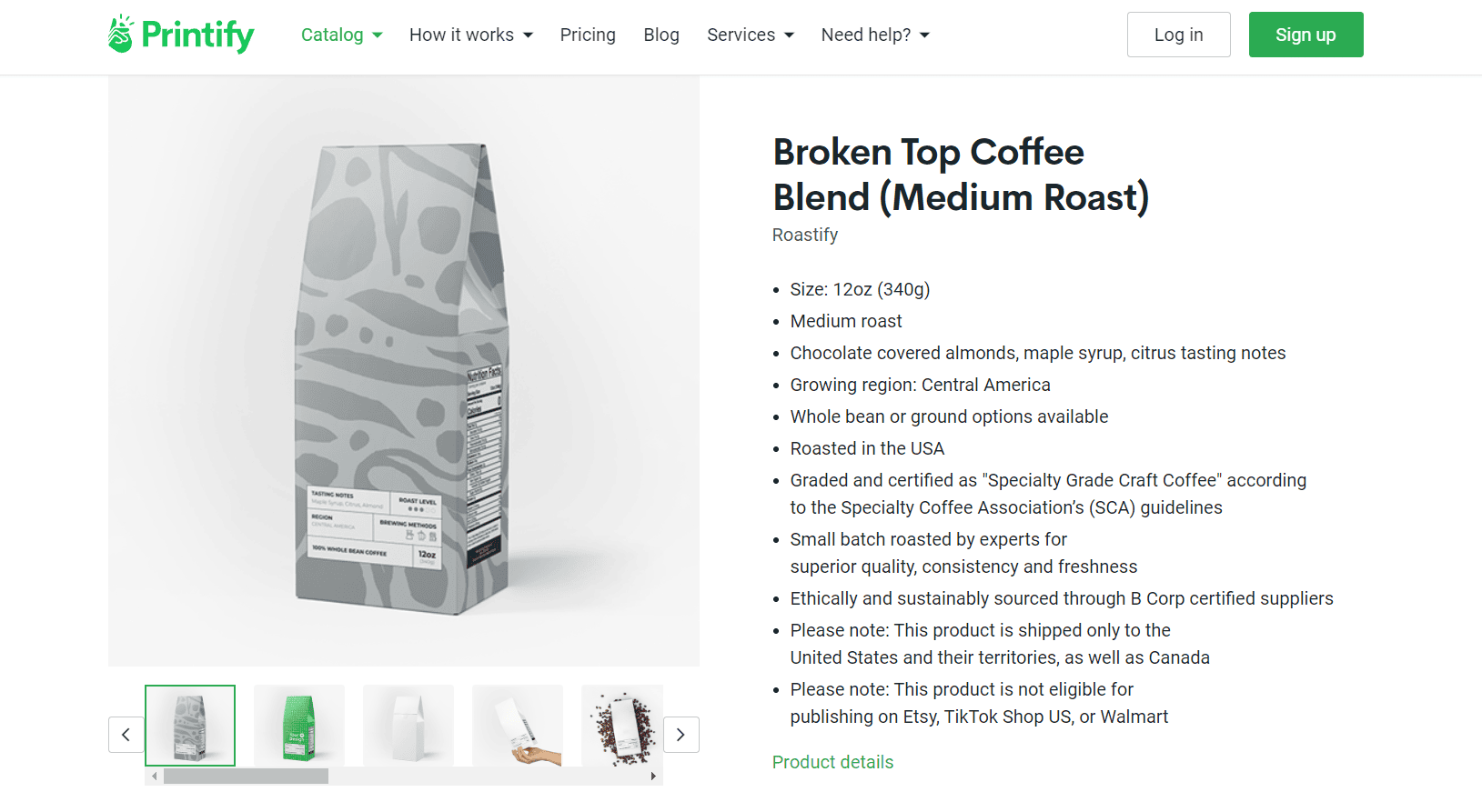Open the Product details link
Screen dimensions: 1482x812
[832, 762]
